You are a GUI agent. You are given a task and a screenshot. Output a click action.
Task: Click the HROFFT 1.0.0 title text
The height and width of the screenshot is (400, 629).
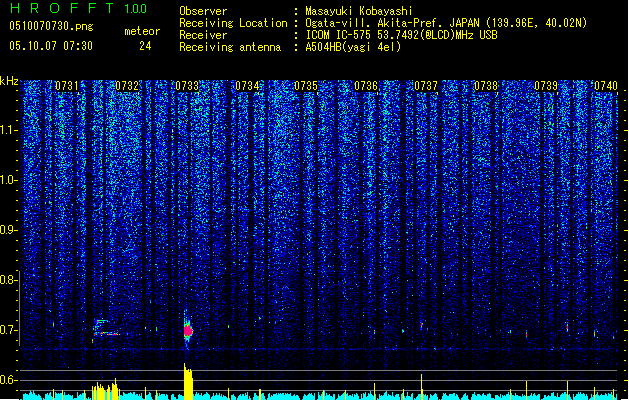(78, 8)
